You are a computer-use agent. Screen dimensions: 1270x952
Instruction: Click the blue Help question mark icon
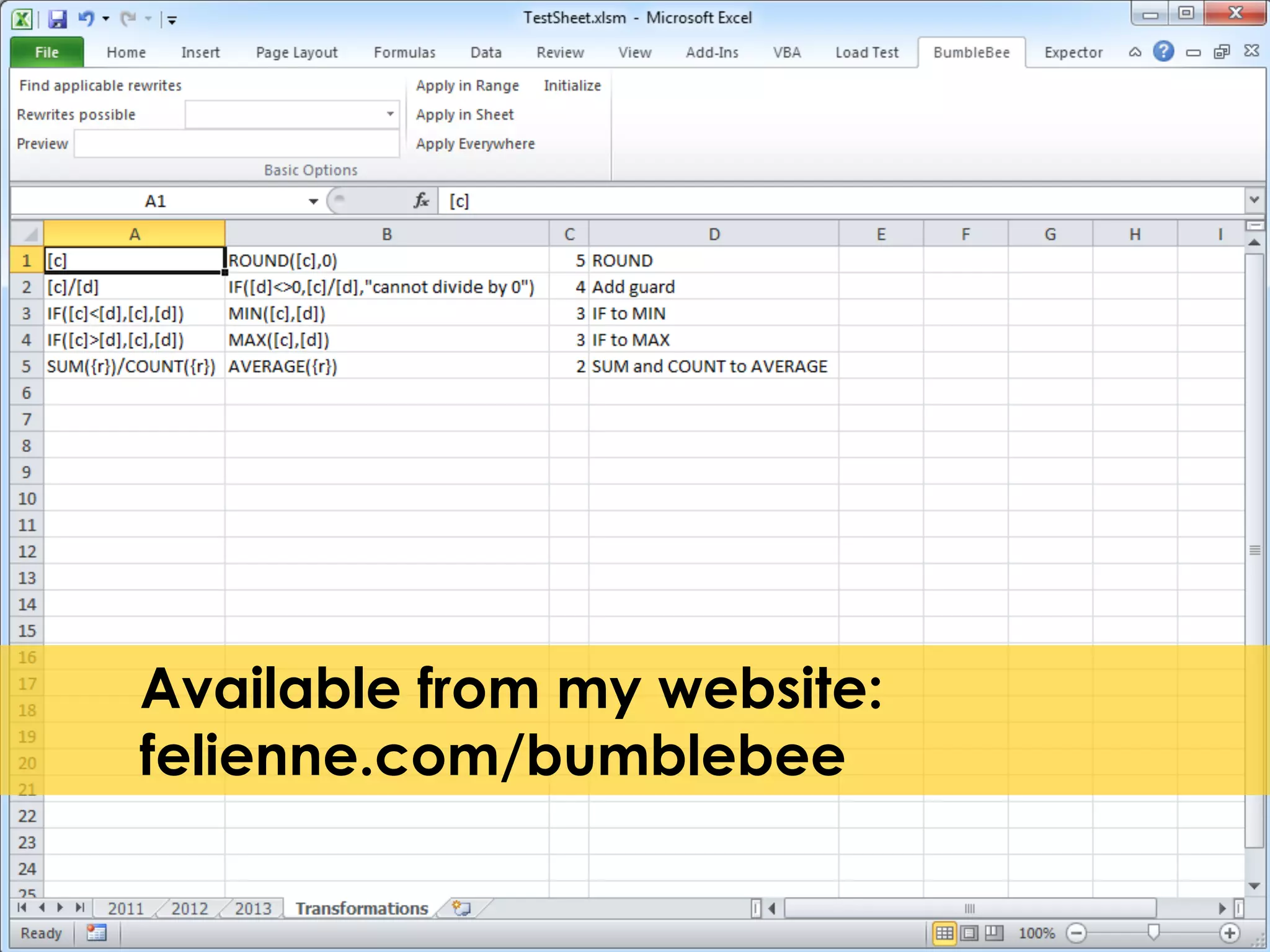pyautogui.click(x=1163, y=51)
